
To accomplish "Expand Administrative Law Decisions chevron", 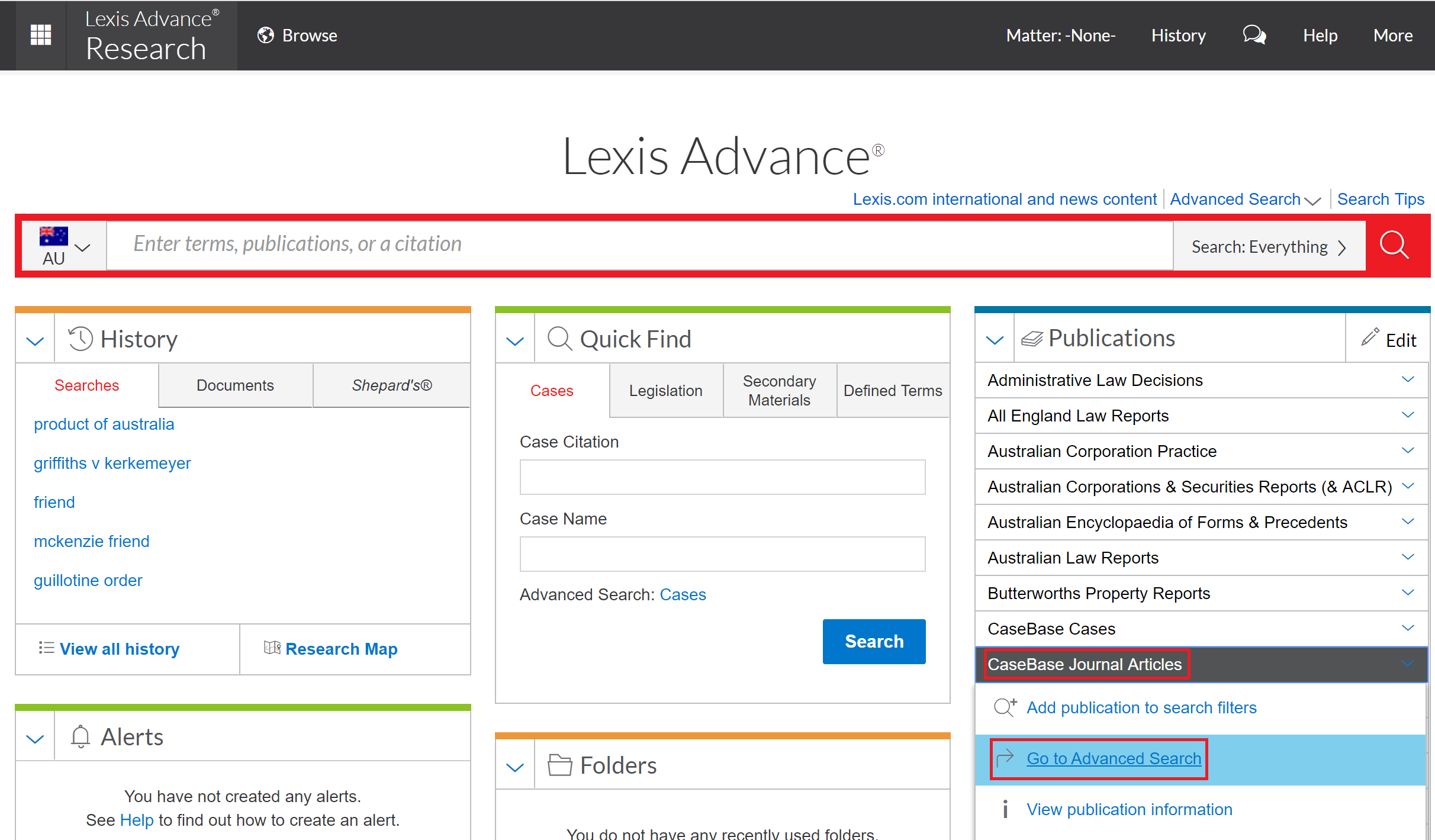I will (1408, 379).
